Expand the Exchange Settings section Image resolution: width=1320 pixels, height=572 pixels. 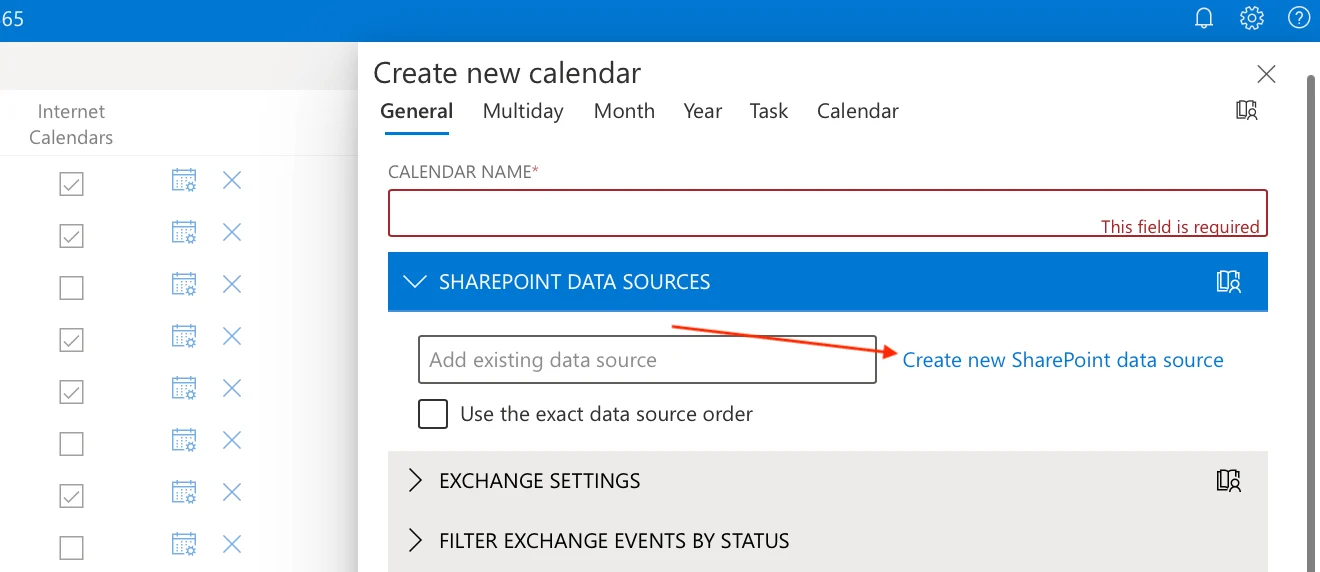[415, 481]
